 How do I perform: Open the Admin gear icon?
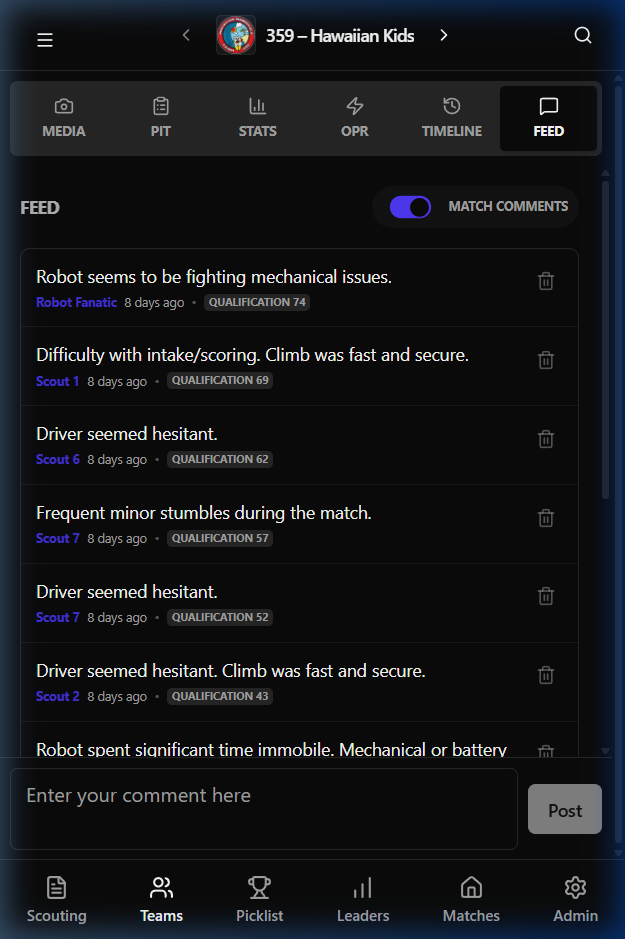[x=575, y=888]
